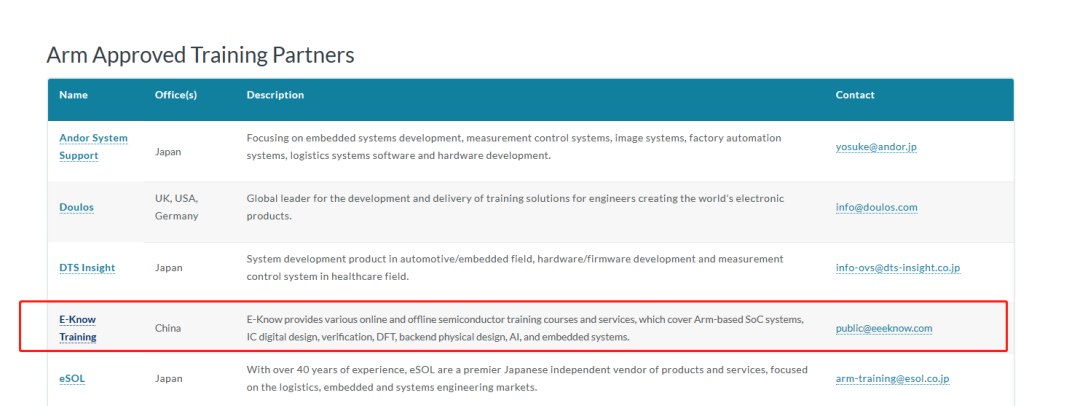Viewport: 1080px width, 406px height.
Task: Email info-ovs@dts-insight.co.jp contact link
Action: [x=897, y=267]
